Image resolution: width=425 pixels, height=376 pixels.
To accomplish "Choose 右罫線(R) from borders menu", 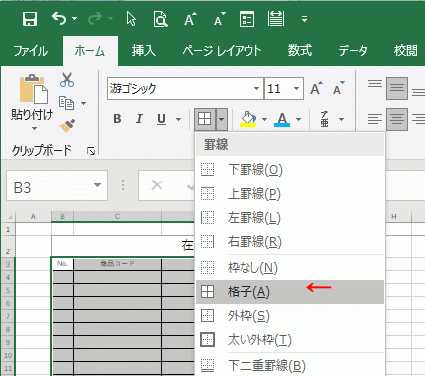I will click(x=290, y=242).
